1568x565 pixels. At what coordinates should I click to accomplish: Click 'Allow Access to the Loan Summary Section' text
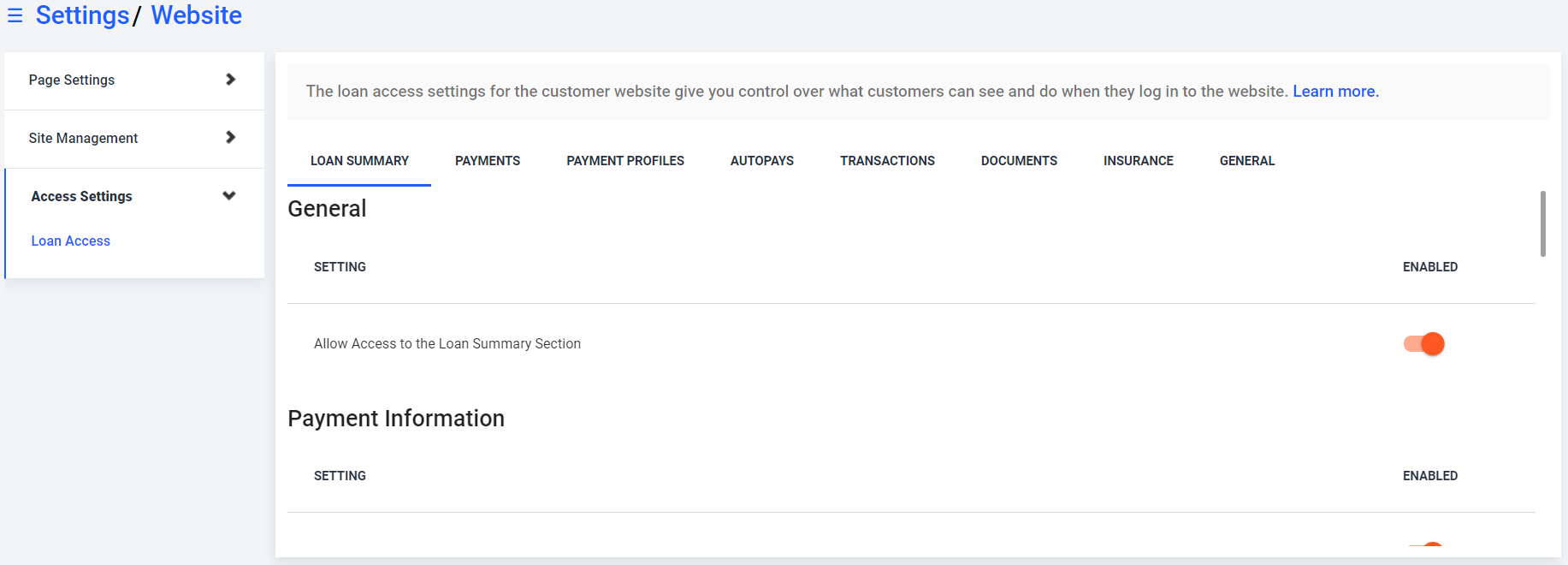click(447, 344)
